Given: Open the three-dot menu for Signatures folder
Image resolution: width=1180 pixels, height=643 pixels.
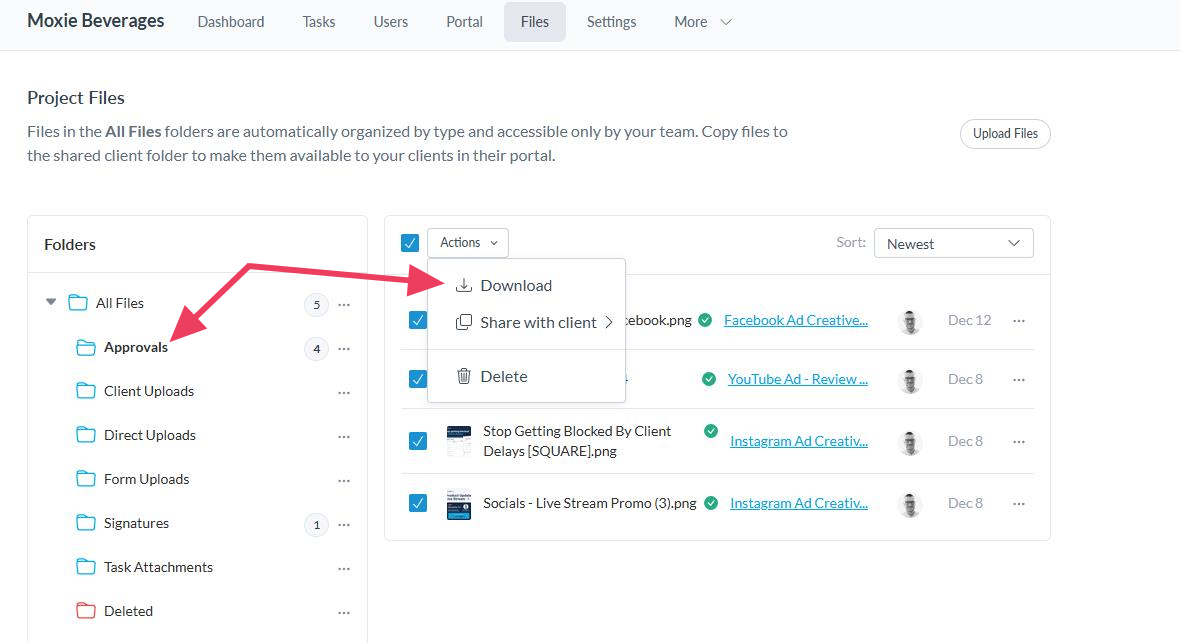Looking at the screenshot, I should tap(344, 525).
